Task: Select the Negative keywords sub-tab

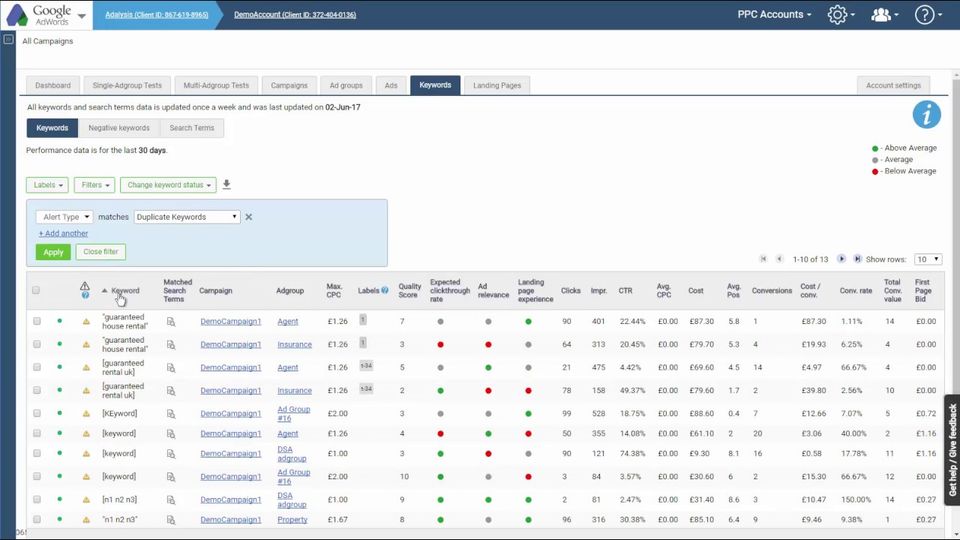Action: click(x=118, y=128)
